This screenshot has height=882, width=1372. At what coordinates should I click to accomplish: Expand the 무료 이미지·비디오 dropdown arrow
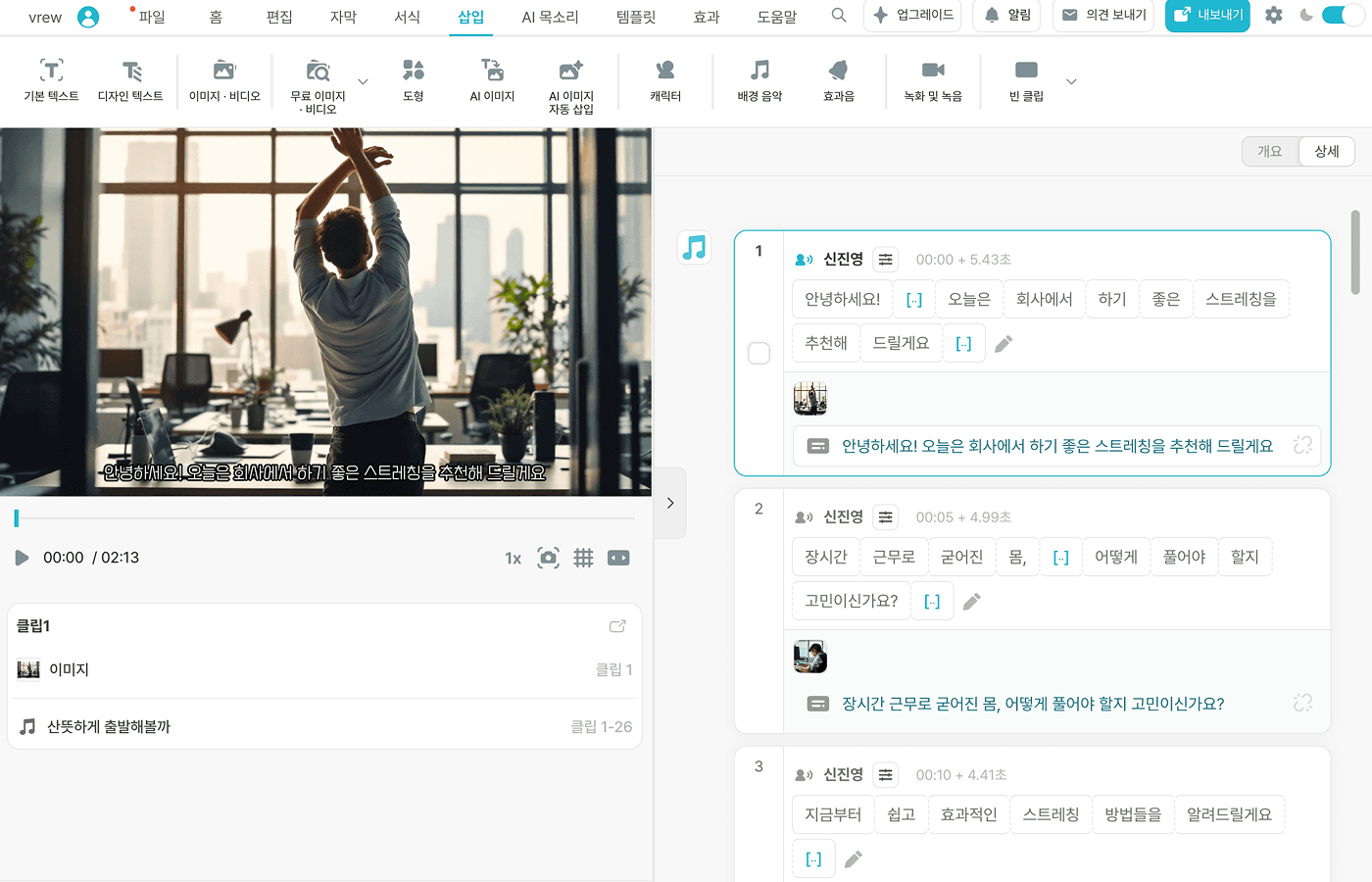coord(363,82)
